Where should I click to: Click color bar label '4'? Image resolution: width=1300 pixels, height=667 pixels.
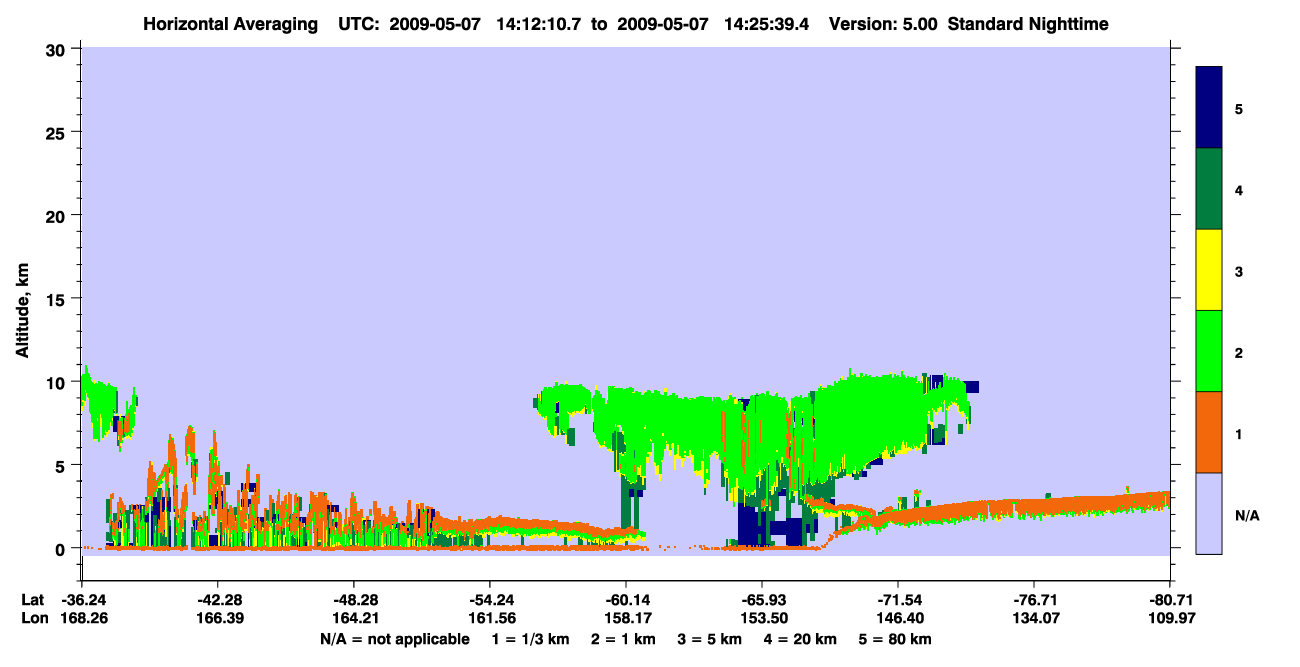[x=1239, y=190]
